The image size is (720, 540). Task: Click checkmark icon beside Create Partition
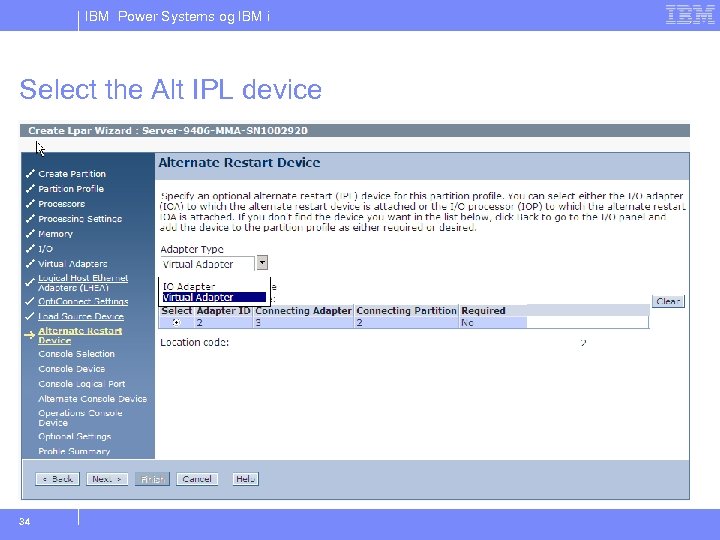pyautogui.click(x=30, y=174)
